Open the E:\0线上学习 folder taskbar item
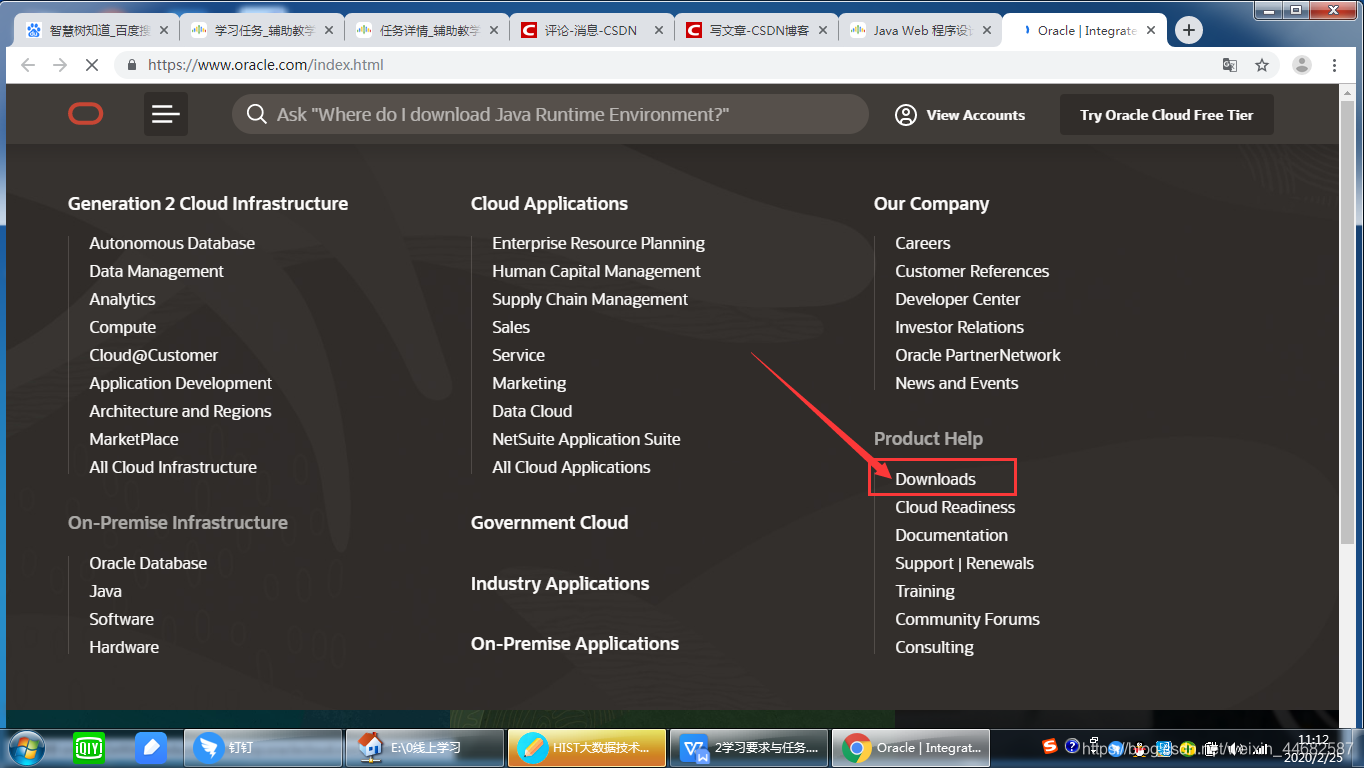The image size is (1364, 768). coord(424,747)
